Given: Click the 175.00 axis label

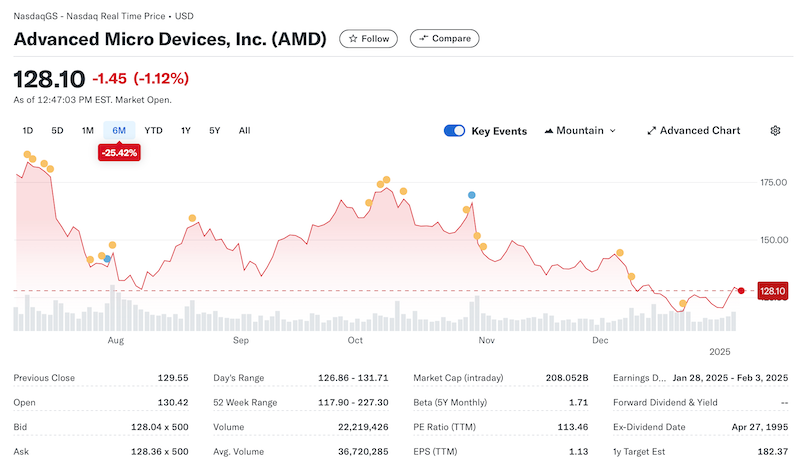Looking at the screenshot, I should pos(773,182).
